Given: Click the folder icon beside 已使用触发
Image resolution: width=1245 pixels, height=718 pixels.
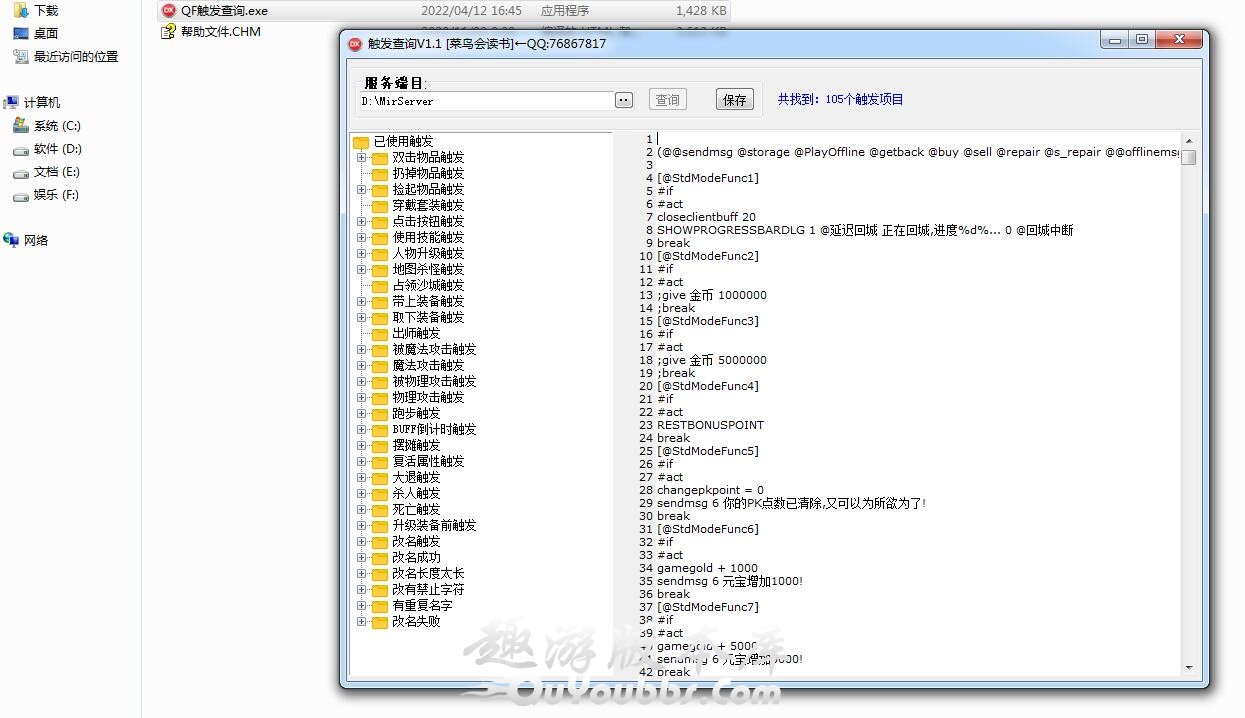Looking at the screenshot, I should (x=361, y=142).
